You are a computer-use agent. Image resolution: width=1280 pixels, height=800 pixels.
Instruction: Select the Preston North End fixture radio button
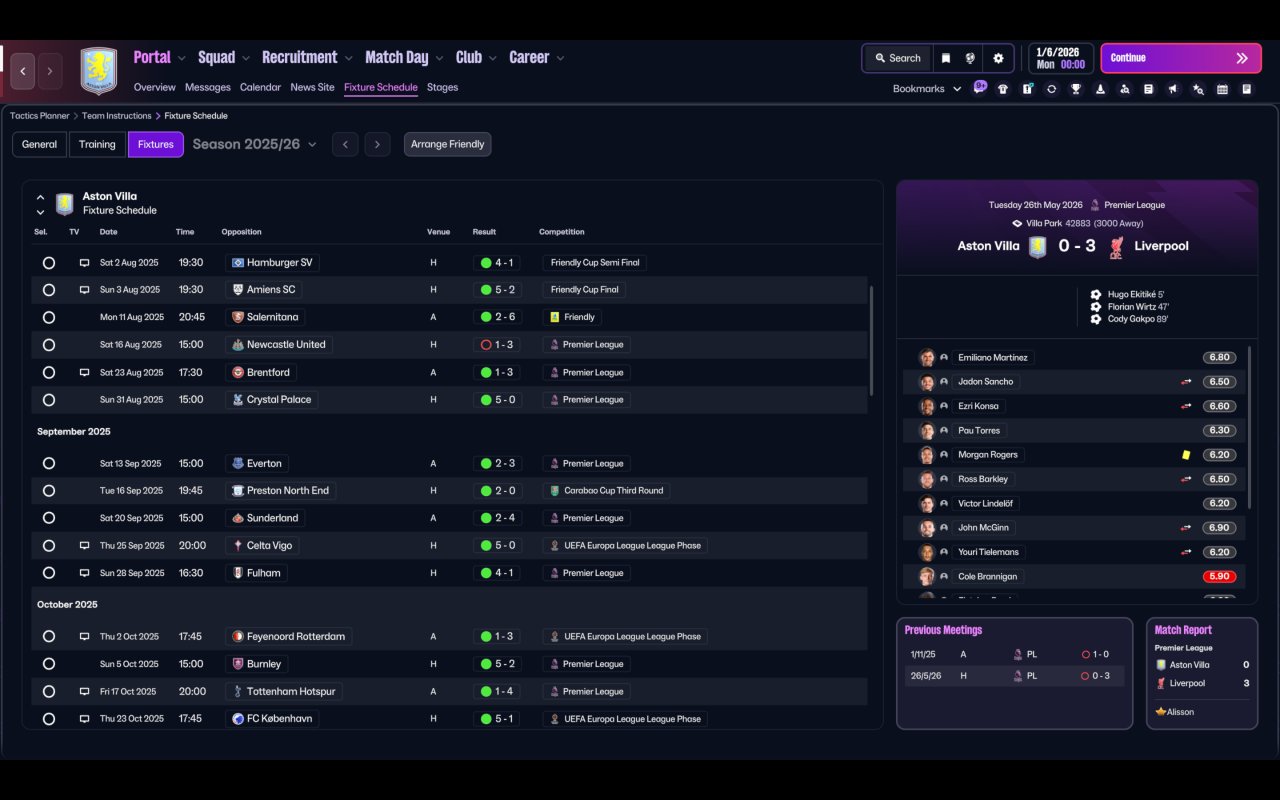pyautogui.click(x=49, y=491)
